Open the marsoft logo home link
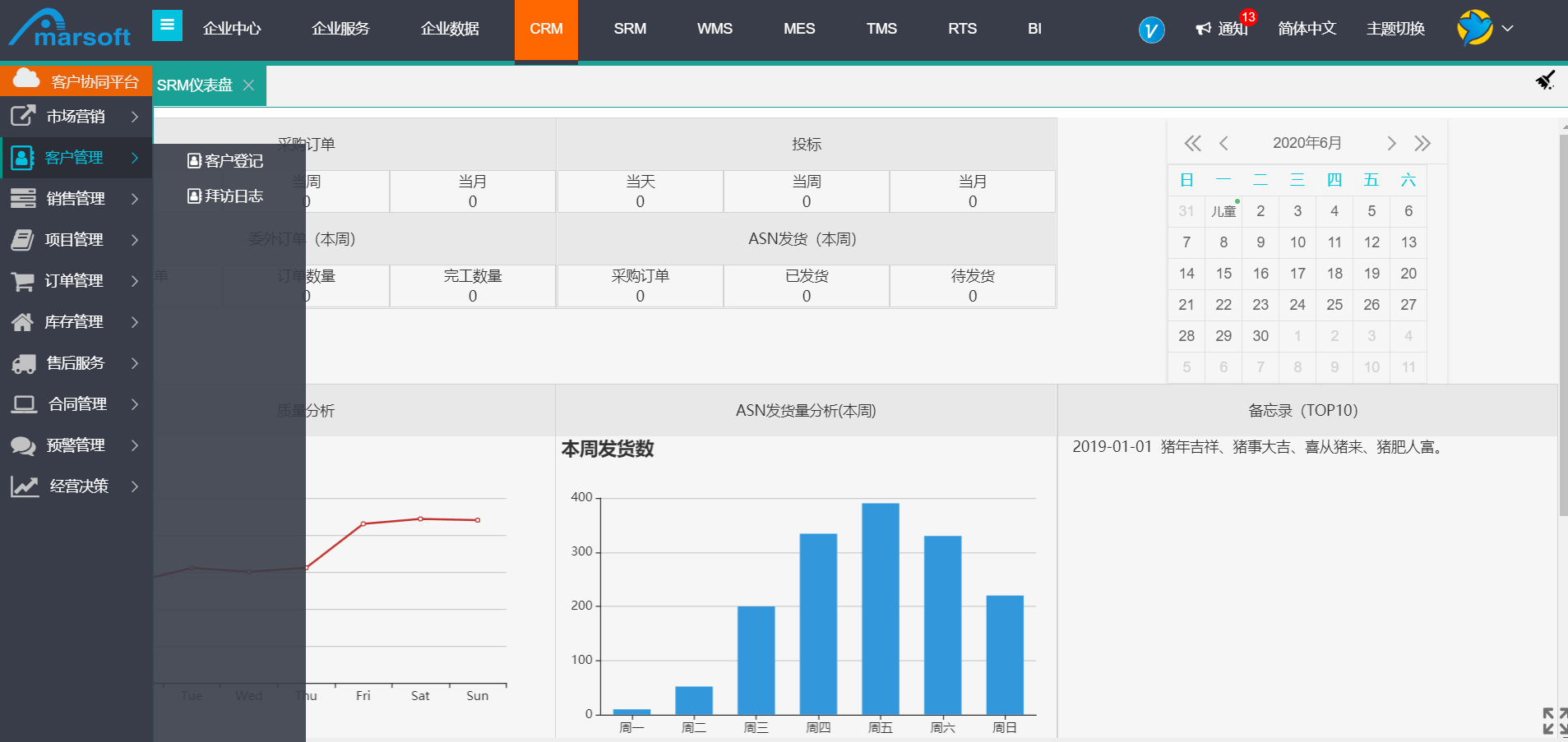1568x742 pixels. 69,29
